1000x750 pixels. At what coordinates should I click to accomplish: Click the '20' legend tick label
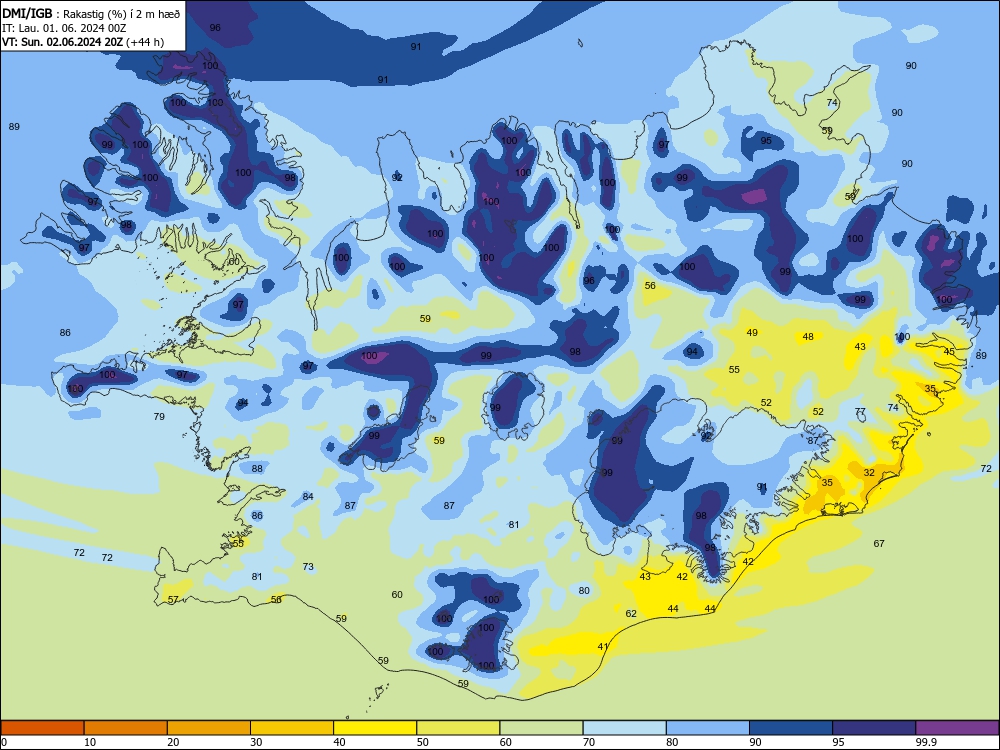[x=173, y=742]
